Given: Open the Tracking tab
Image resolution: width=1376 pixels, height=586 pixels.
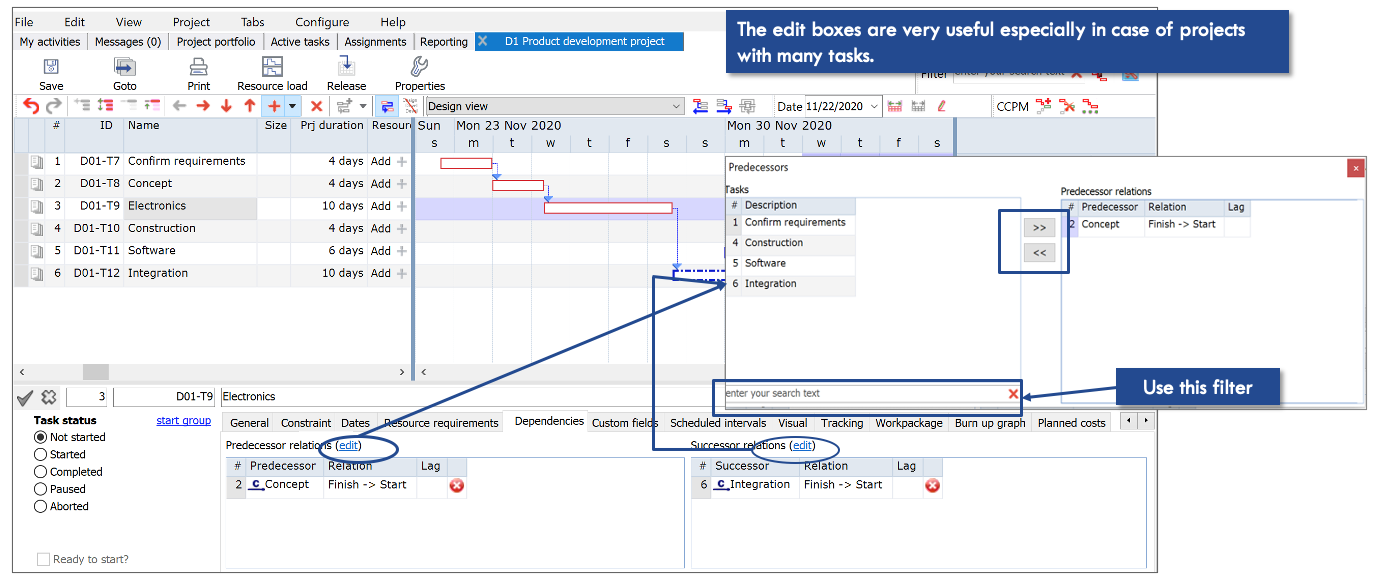Looking at the screenshot, I should click(x=842, y=423).
